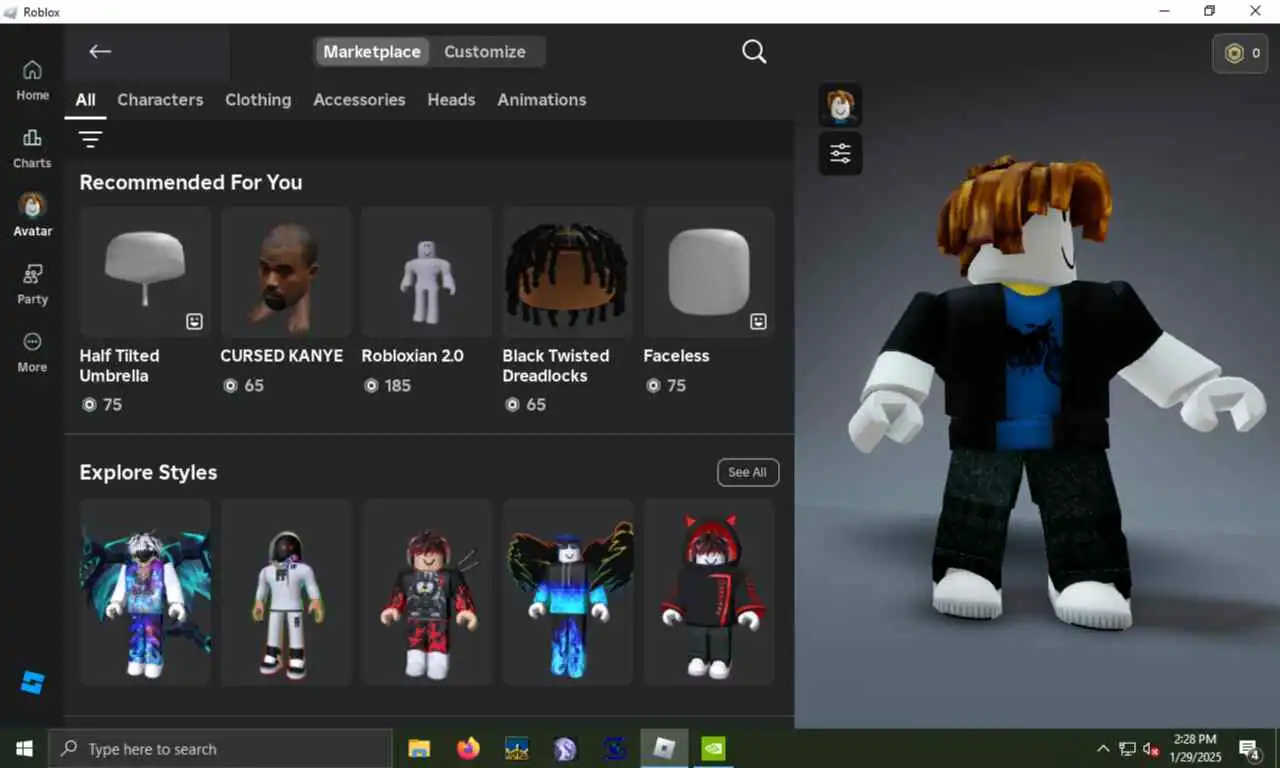Viewport: 1280px width, 768px height.
Task: Click the taskbar clock showing 2:28 PM
Action: pyautogui.click(x=1195, y=748)
